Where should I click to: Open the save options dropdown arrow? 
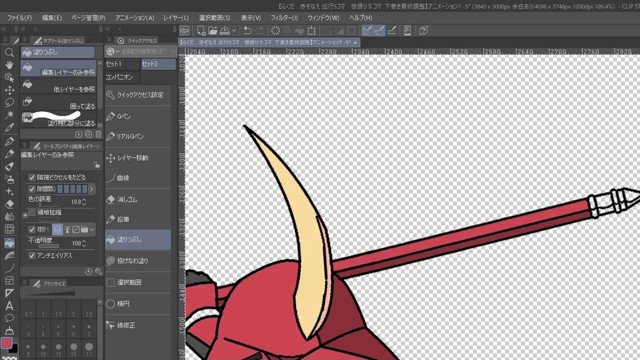(x=234, y=31)
